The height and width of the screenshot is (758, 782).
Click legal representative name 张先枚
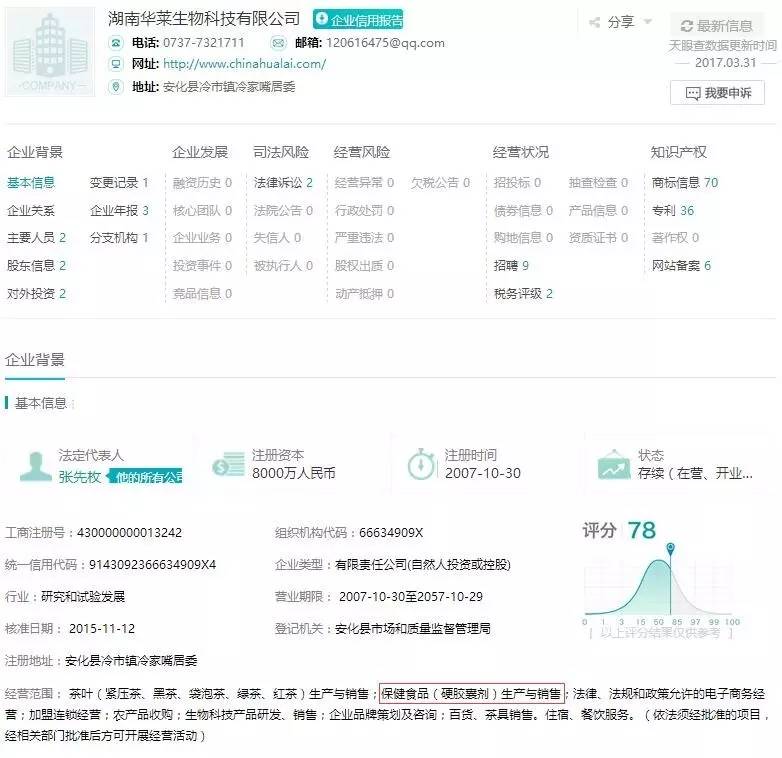(80, 477)
